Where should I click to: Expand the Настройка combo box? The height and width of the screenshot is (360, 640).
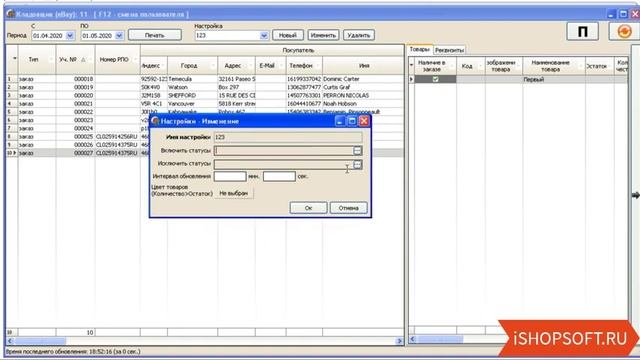[264, 36]
